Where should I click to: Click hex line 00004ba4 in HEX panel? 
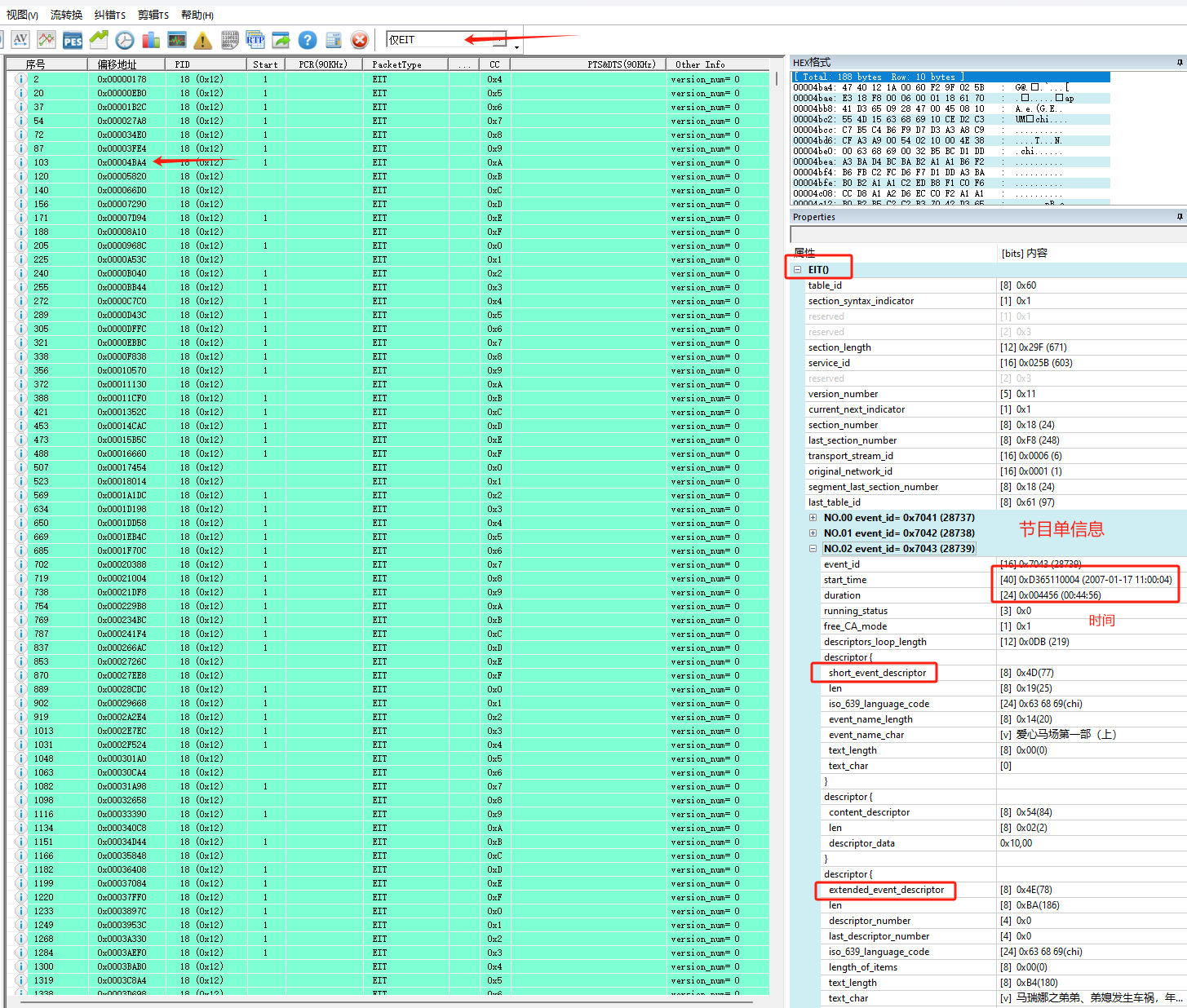951,87
